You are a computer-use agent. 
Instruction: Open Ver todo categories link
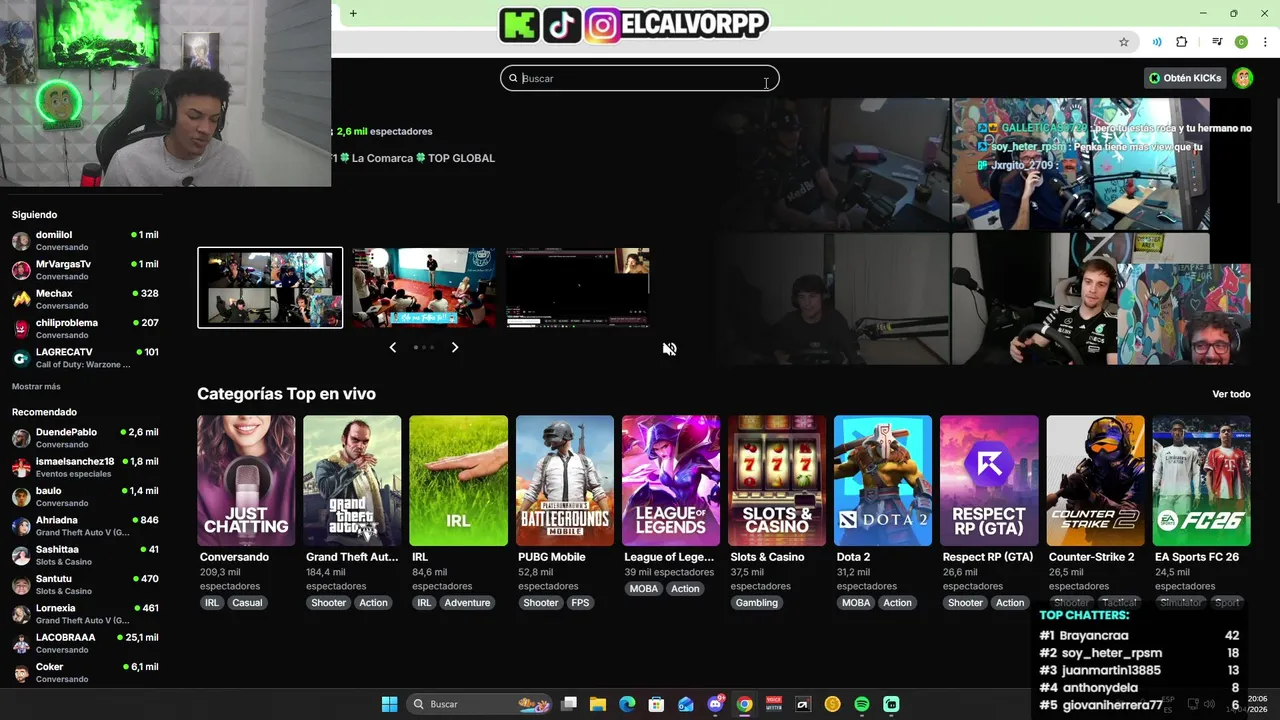point(1231,394)
